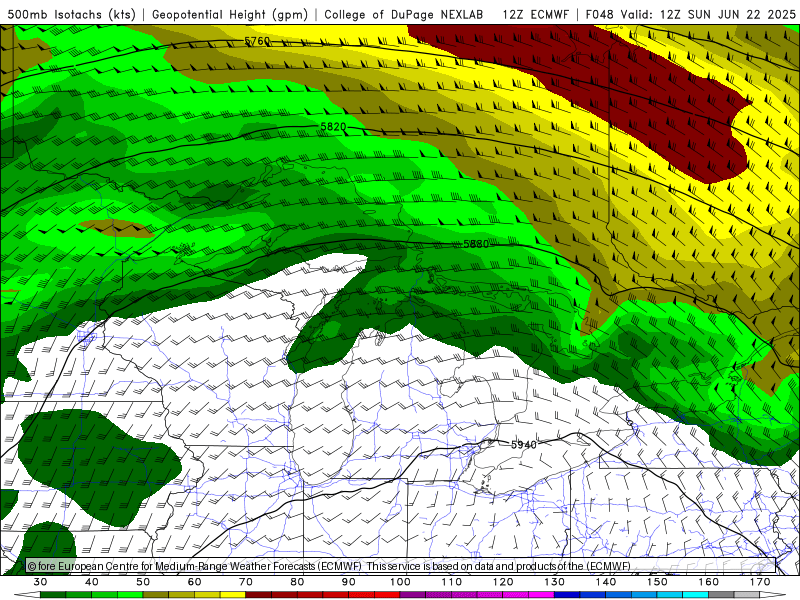Click the "Geopotential Height (gpm)" header text
The height and width of the screenshot is (600, 800).
coord(230,14)
